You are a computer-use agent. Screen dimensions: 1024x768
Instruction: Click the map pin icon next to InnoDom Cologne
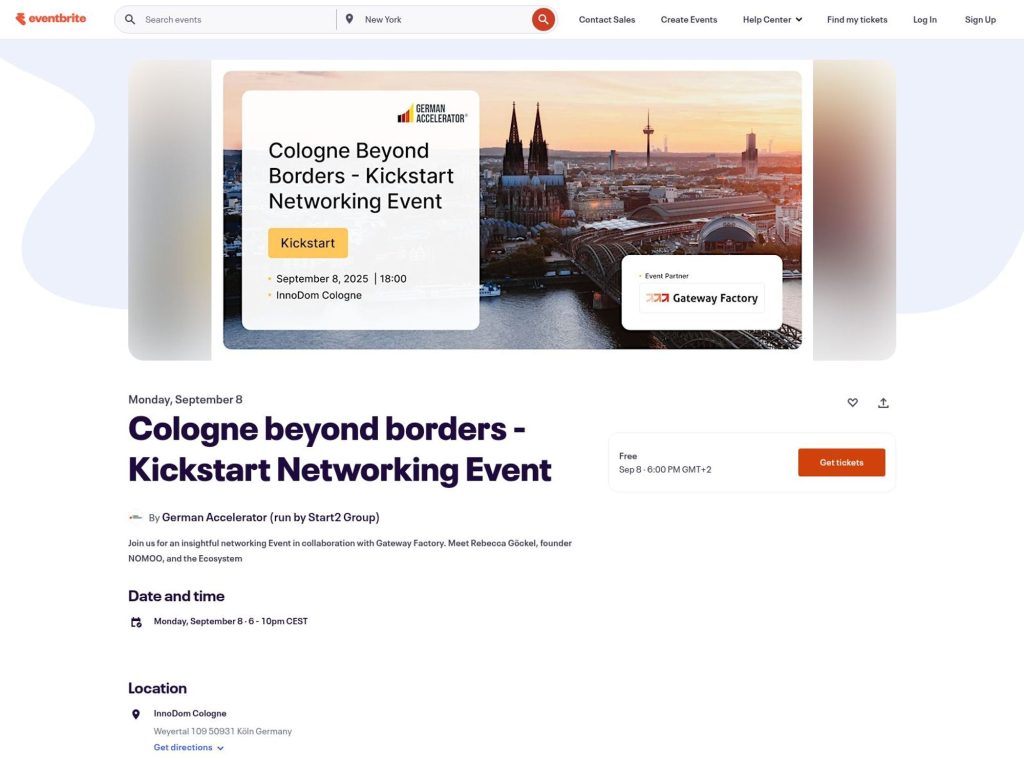click(x=136, y=713)
